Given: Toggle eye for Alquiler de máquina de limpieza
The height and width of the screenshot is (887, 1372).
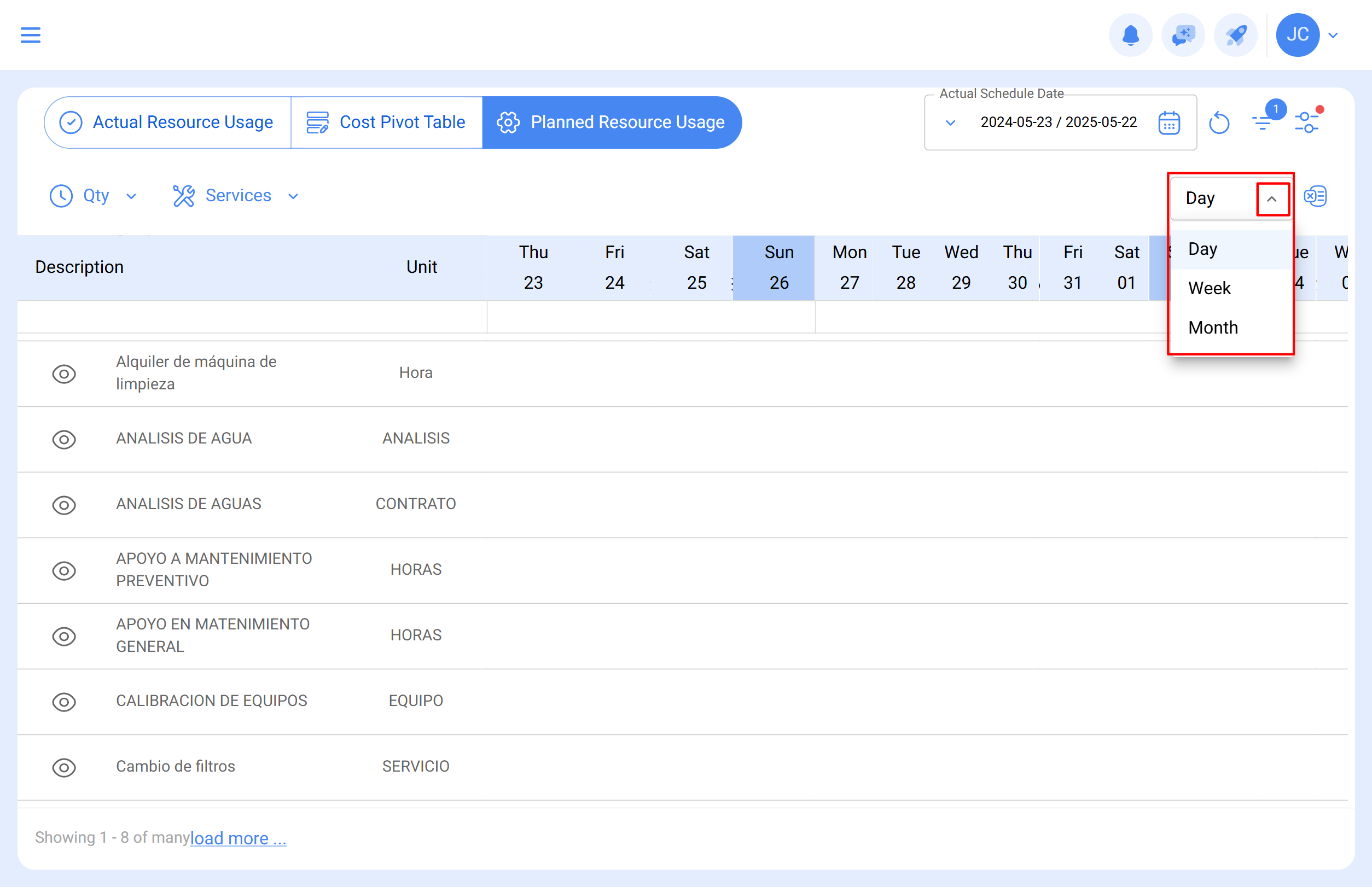Looking at the screenshot, I should [64, 375].
